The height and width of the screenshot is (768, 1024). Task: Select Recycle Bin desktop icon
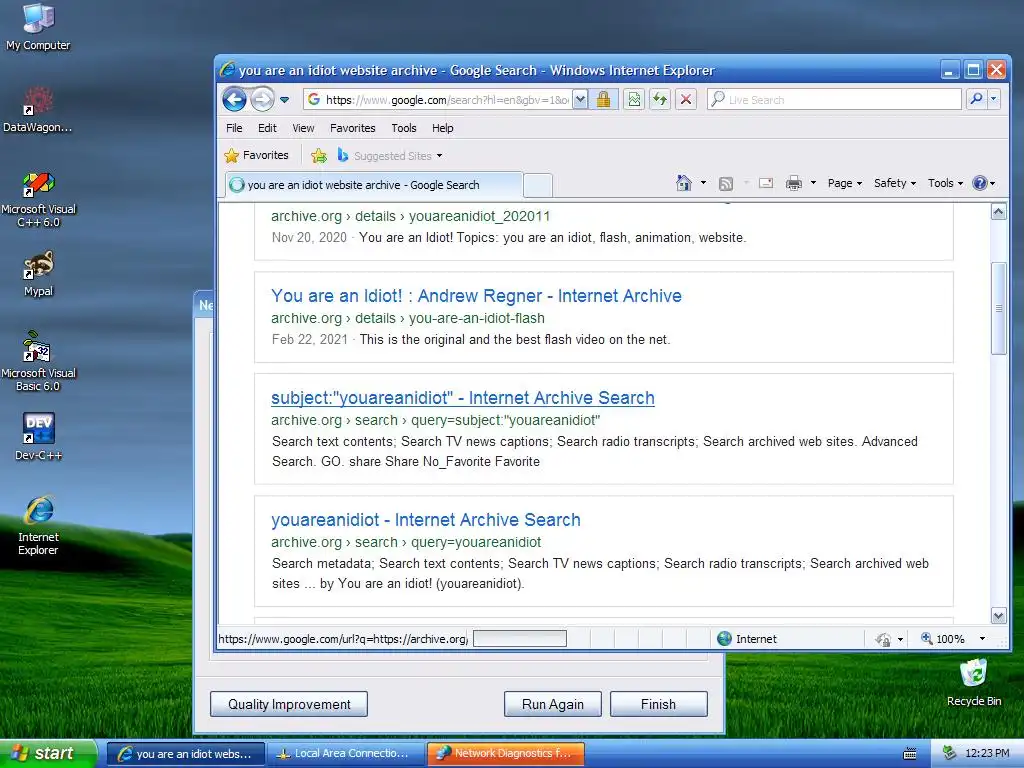click(974, 682)
